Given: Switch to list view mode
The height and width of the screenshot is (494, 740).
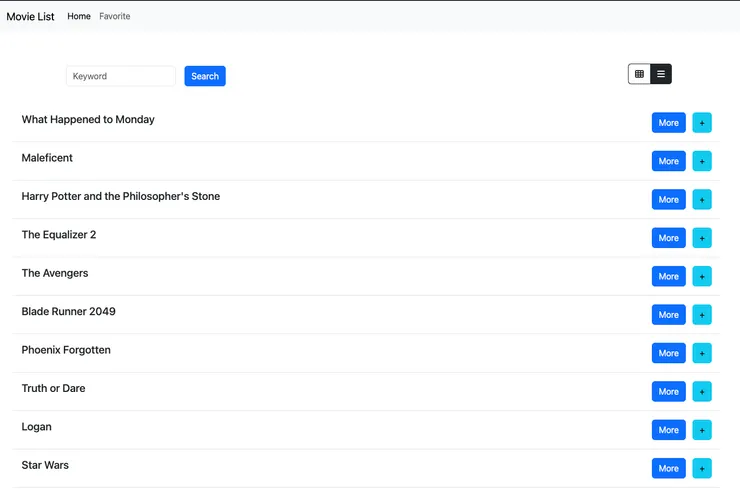Looking at the screenshot, I should coord(661,74).
